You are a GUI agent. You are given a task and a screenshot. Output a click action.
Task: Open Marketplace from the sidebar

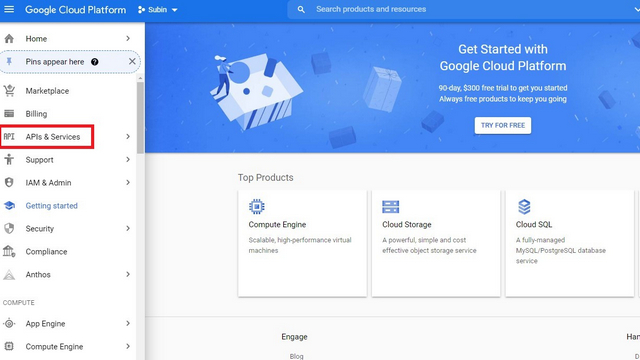tap(47, 91)
